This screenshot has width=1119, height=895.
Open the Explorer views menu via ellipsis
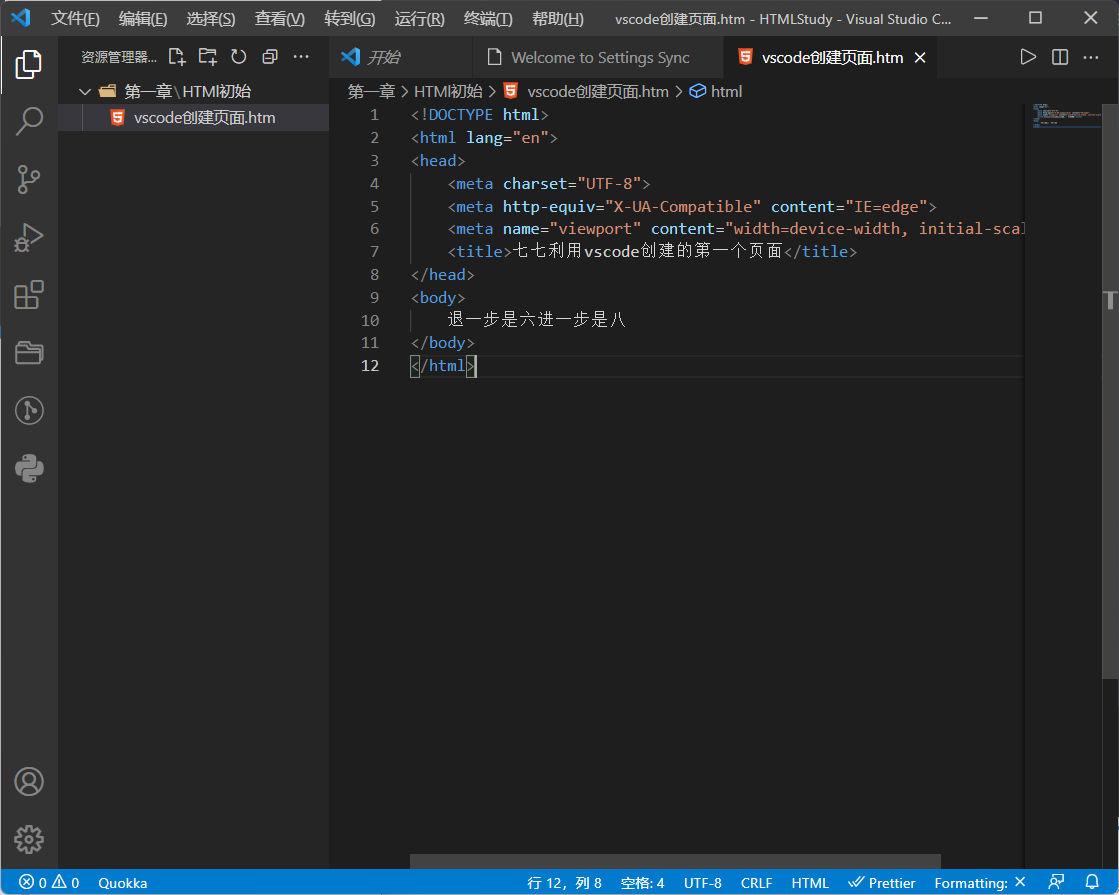click(301, 57)
